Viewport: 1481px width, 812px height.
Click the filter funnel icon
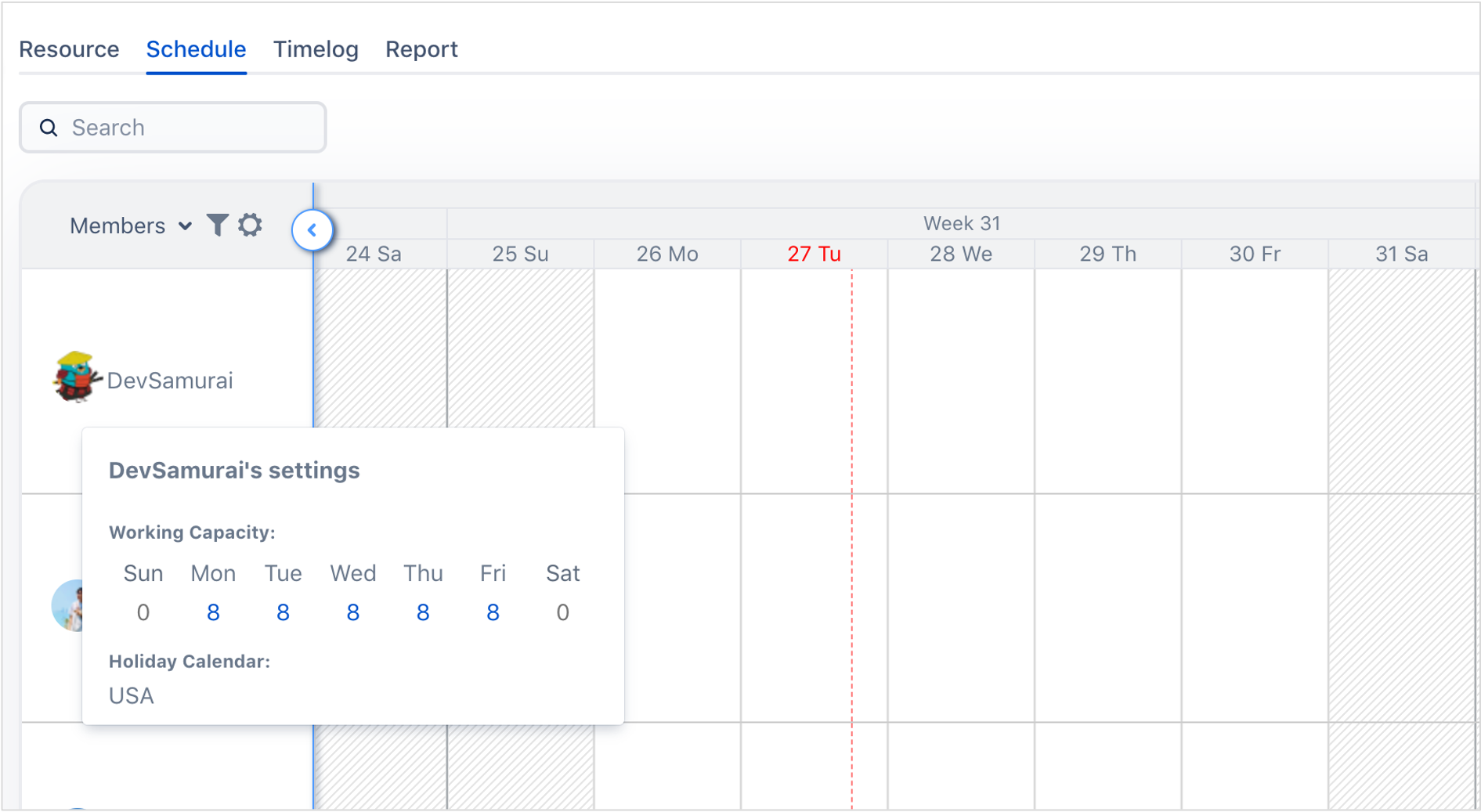(x=217, y=226)
